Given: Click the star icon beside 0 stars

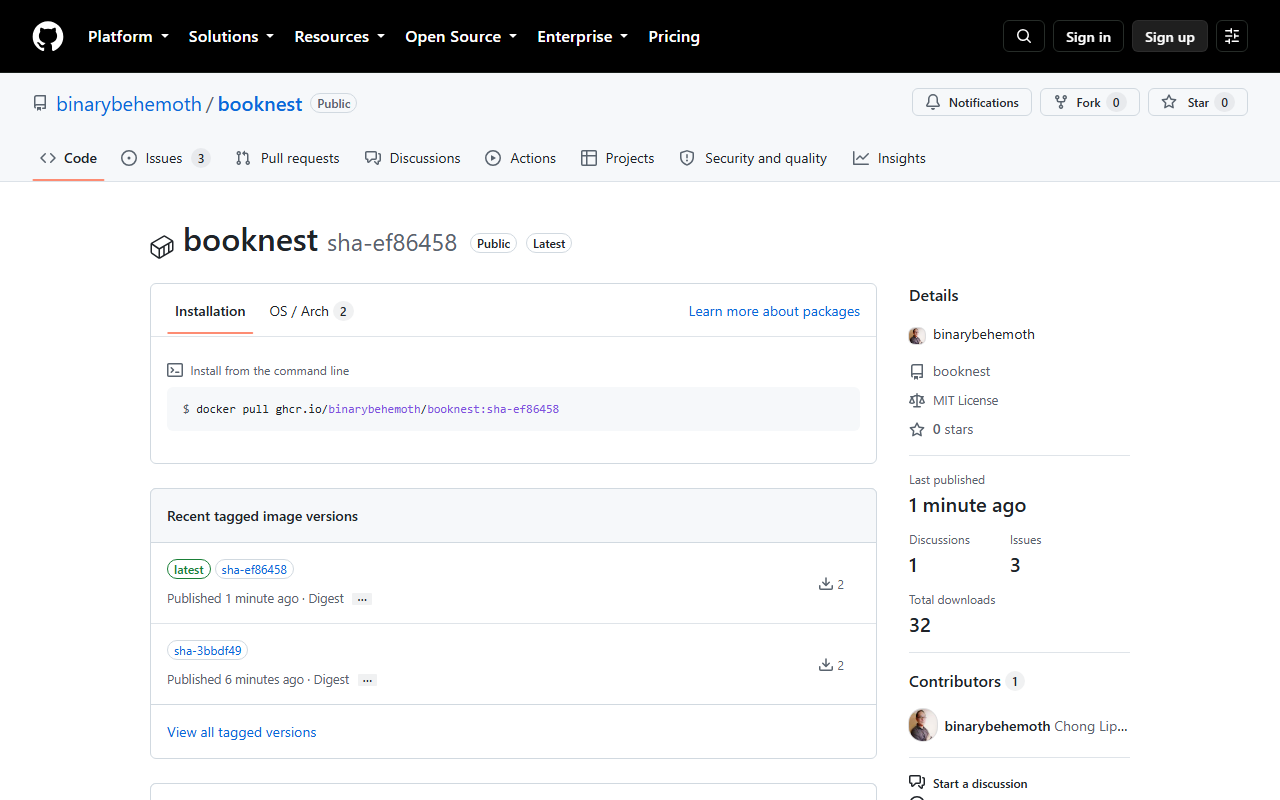Looking at the screenshot, I should coord(917,429).
